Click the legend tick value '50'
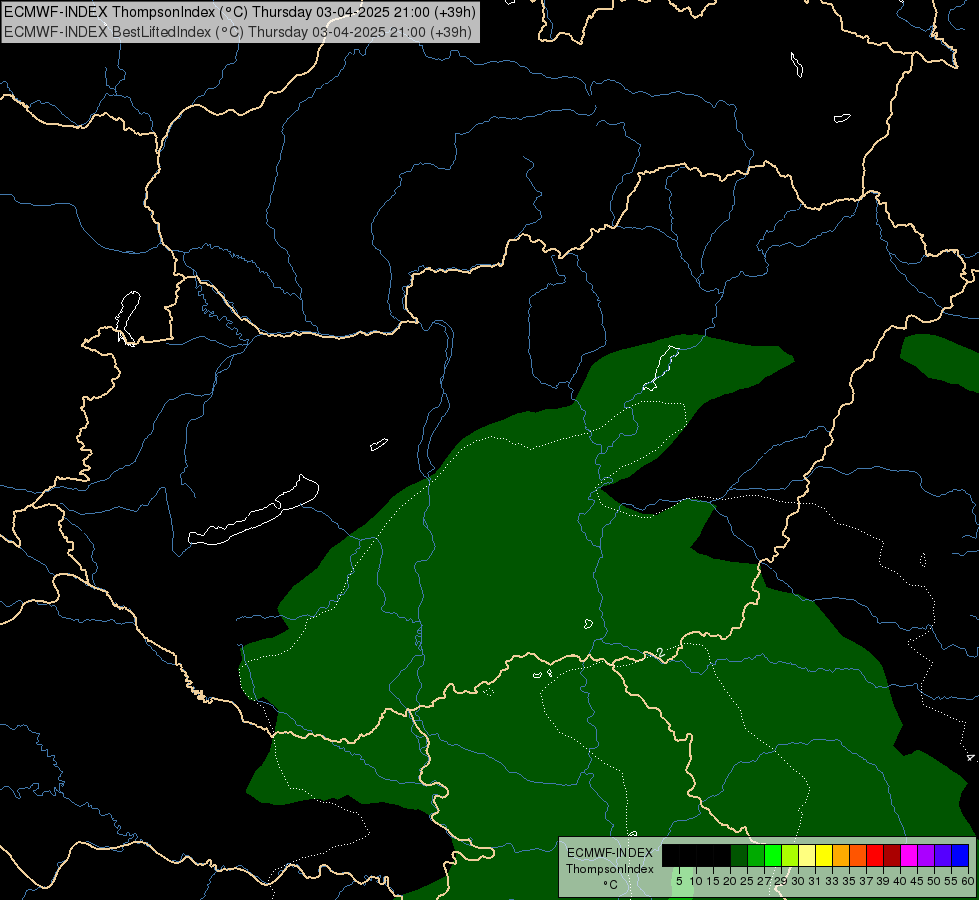This screenshot has height=900, width=979. 934,881
